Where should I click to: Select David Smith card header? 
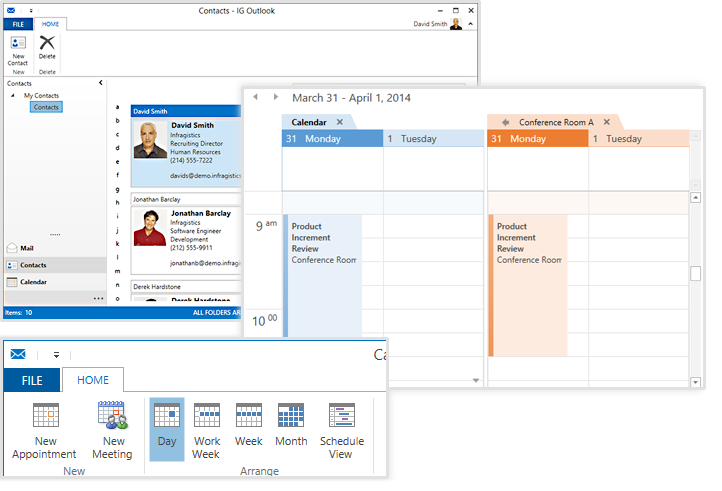186,111
